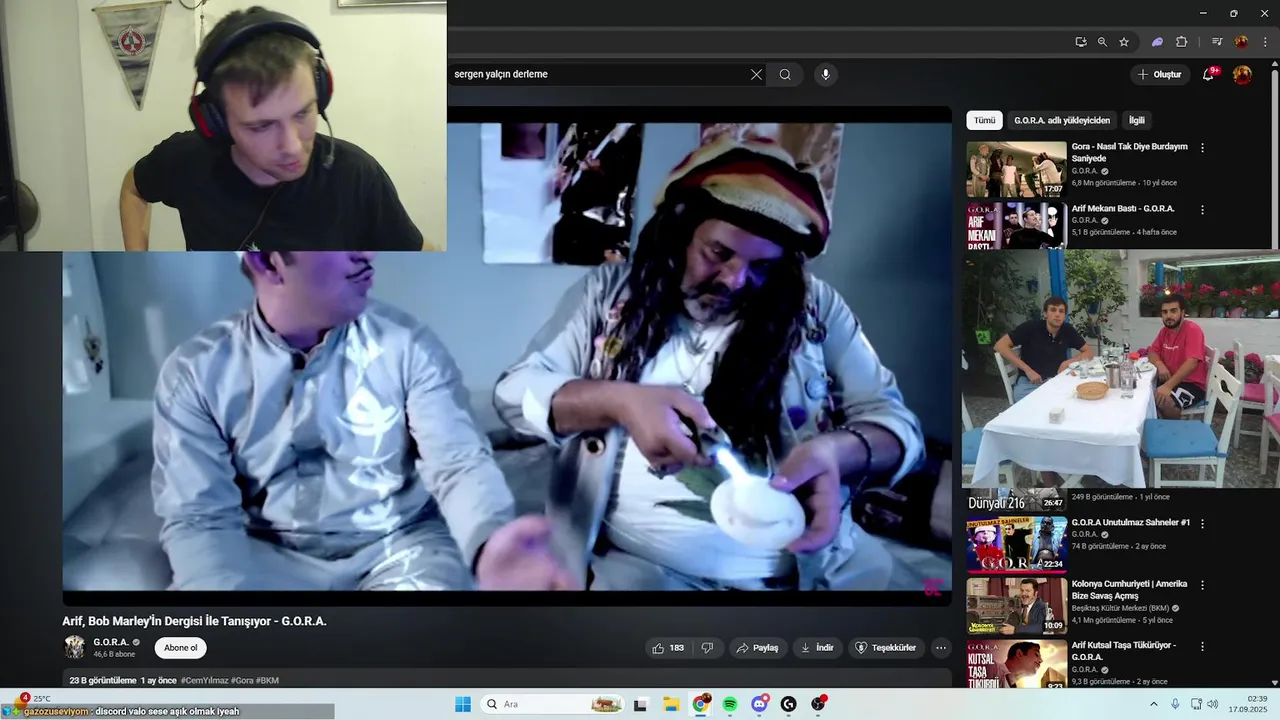Open the volume speaker tray icon
This screenshot has width=1280, height=720.
(1213, 704)
